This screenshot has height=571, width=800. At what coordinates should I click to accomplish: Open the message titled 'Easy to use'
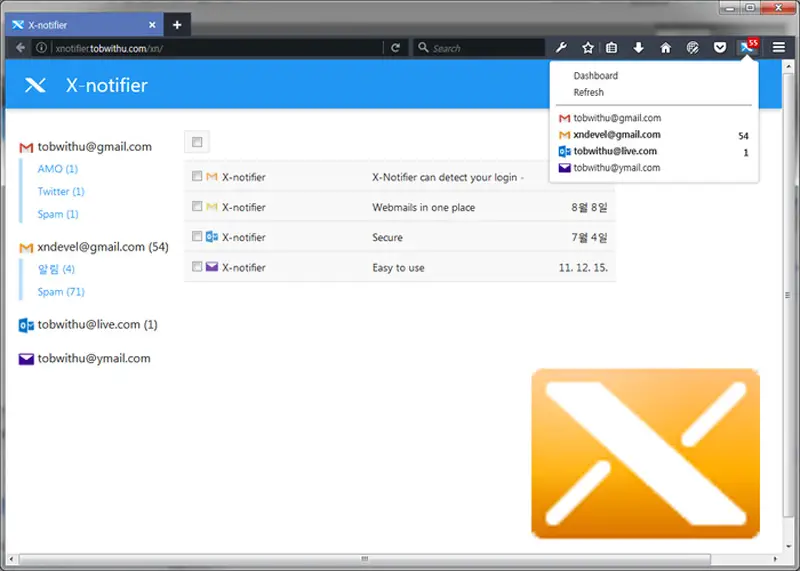click(398, 267)
